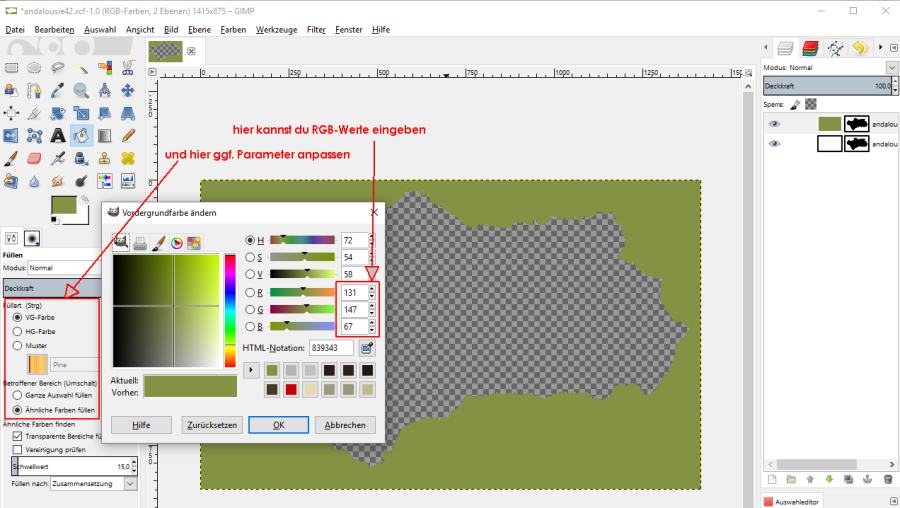Hide the top andalou layer via eye icon
Image resolution: width=900 pixels, height=508 pixels.
click(x=774, y=124)
